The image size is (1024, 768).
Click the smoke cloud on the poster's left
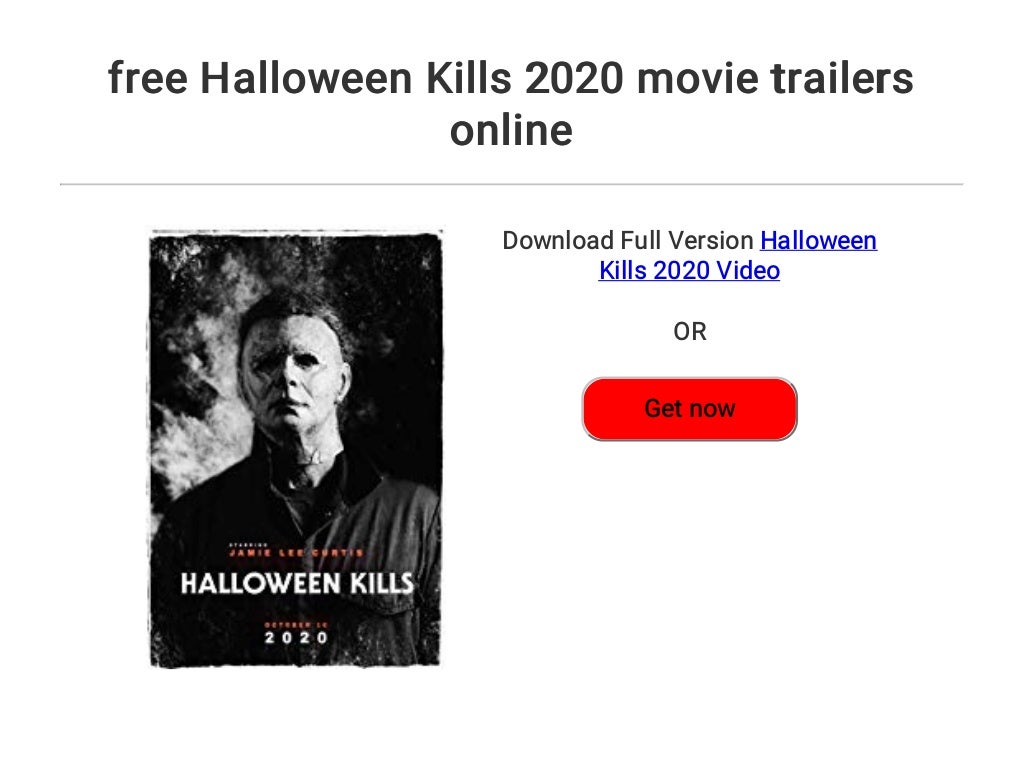tap(195, 418)
